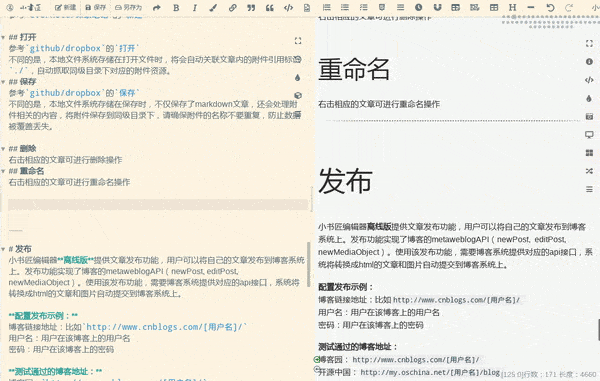The width and height of the screenshot is (600, 381).
Task: Choose 另存为 to save as
Action: click(129, 7)
